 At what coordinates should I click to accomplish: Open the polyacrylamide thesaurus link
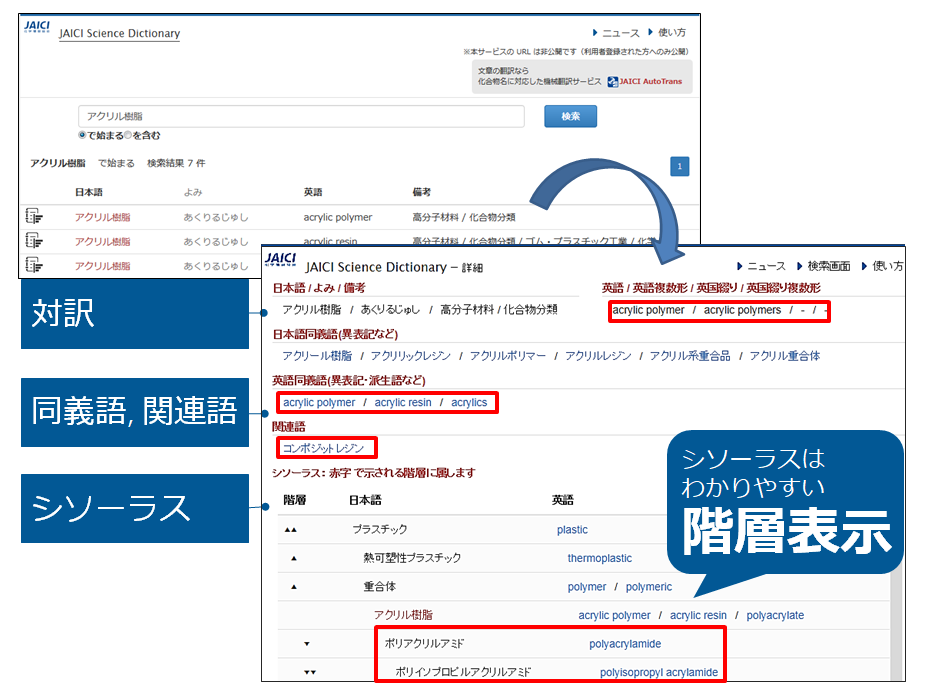625,644
